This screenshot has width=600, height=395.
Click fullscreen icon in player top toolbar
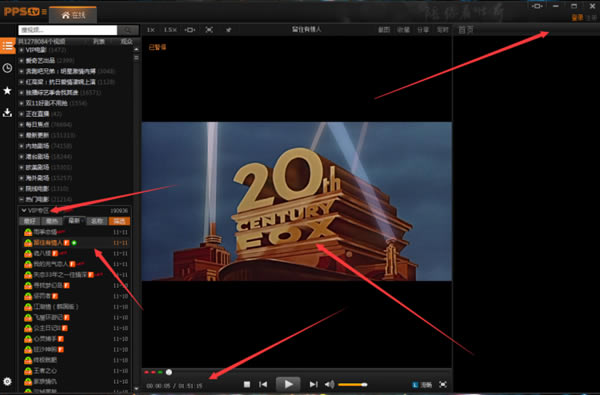coord(209,29)
